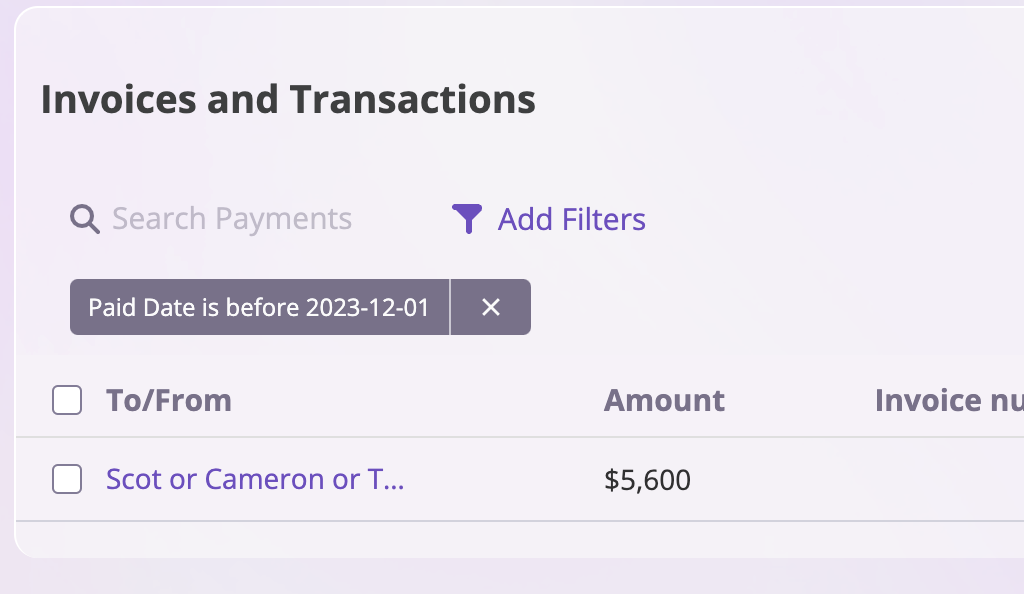
Task: Open the Add Filters link
Action: [549, 219]
